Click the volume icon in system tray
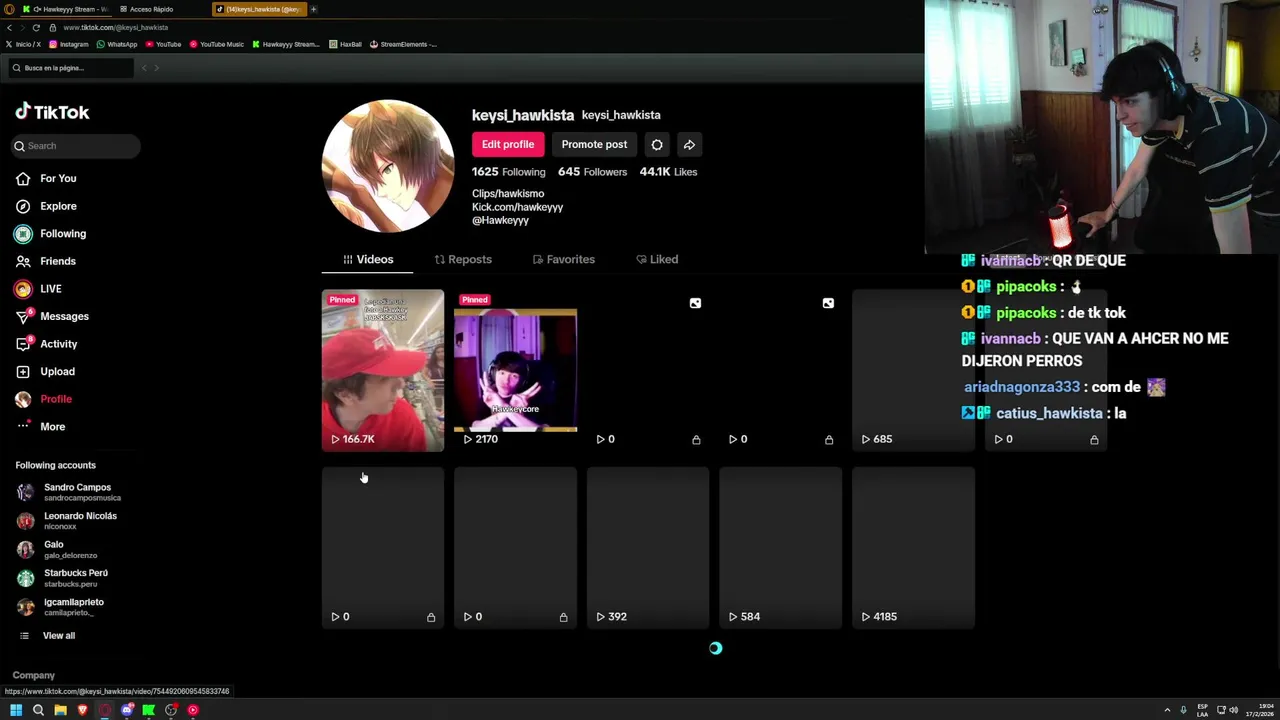Screen dimensions: 1280x720 [x=1232, y=710]
